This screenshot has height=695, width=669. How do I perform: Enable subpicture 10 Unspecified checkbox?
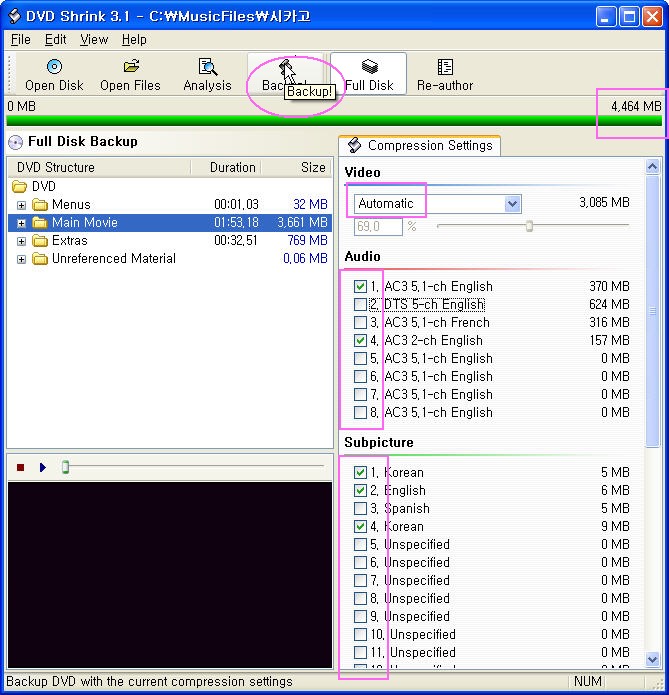pos(360,634)
